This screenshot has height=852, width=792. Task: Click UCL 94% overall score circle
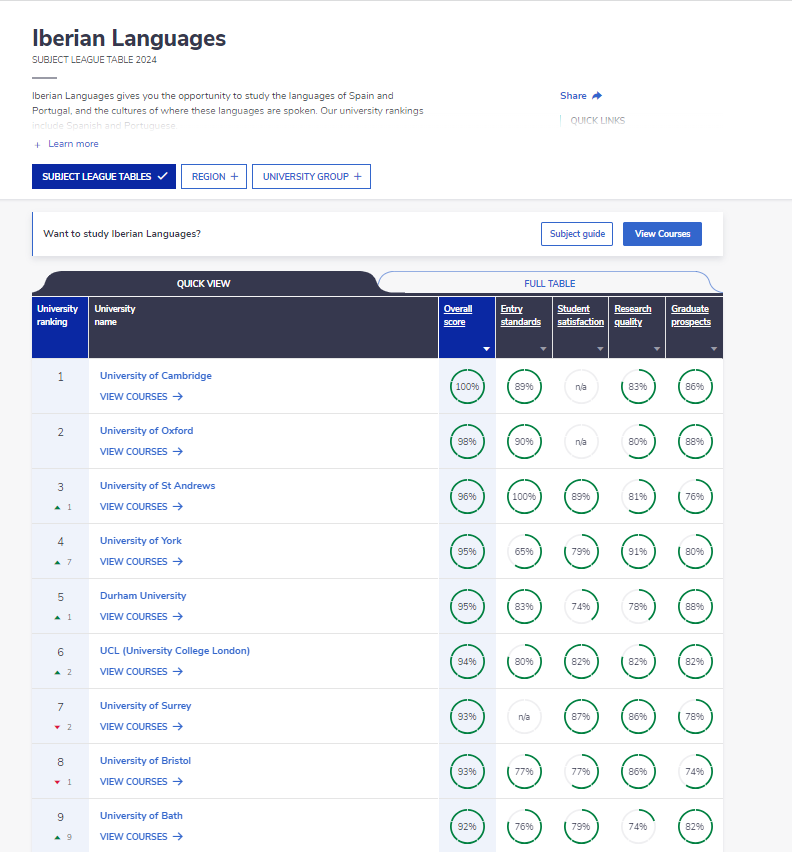click(x=467, y=661)
